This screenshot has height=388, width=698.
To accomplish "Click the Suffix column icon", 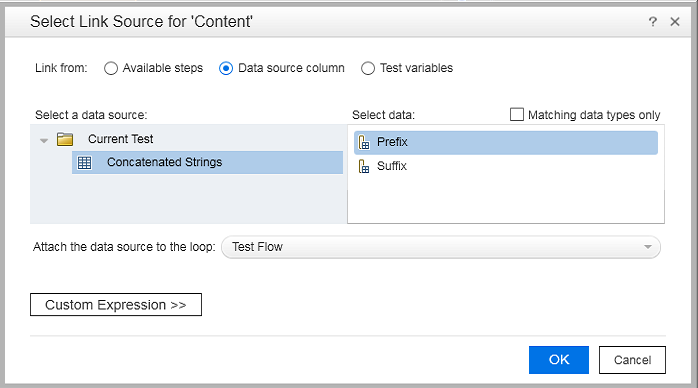I will 364,166.
